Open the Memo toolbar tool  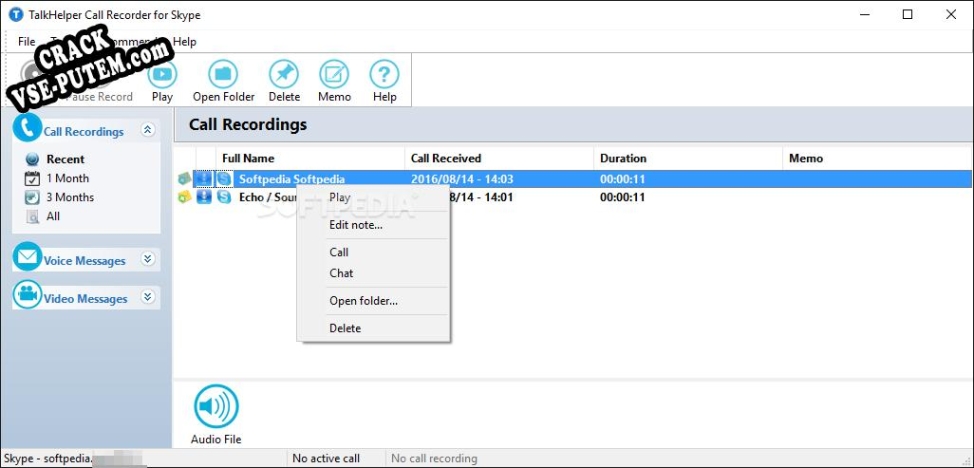coord(334,76)
